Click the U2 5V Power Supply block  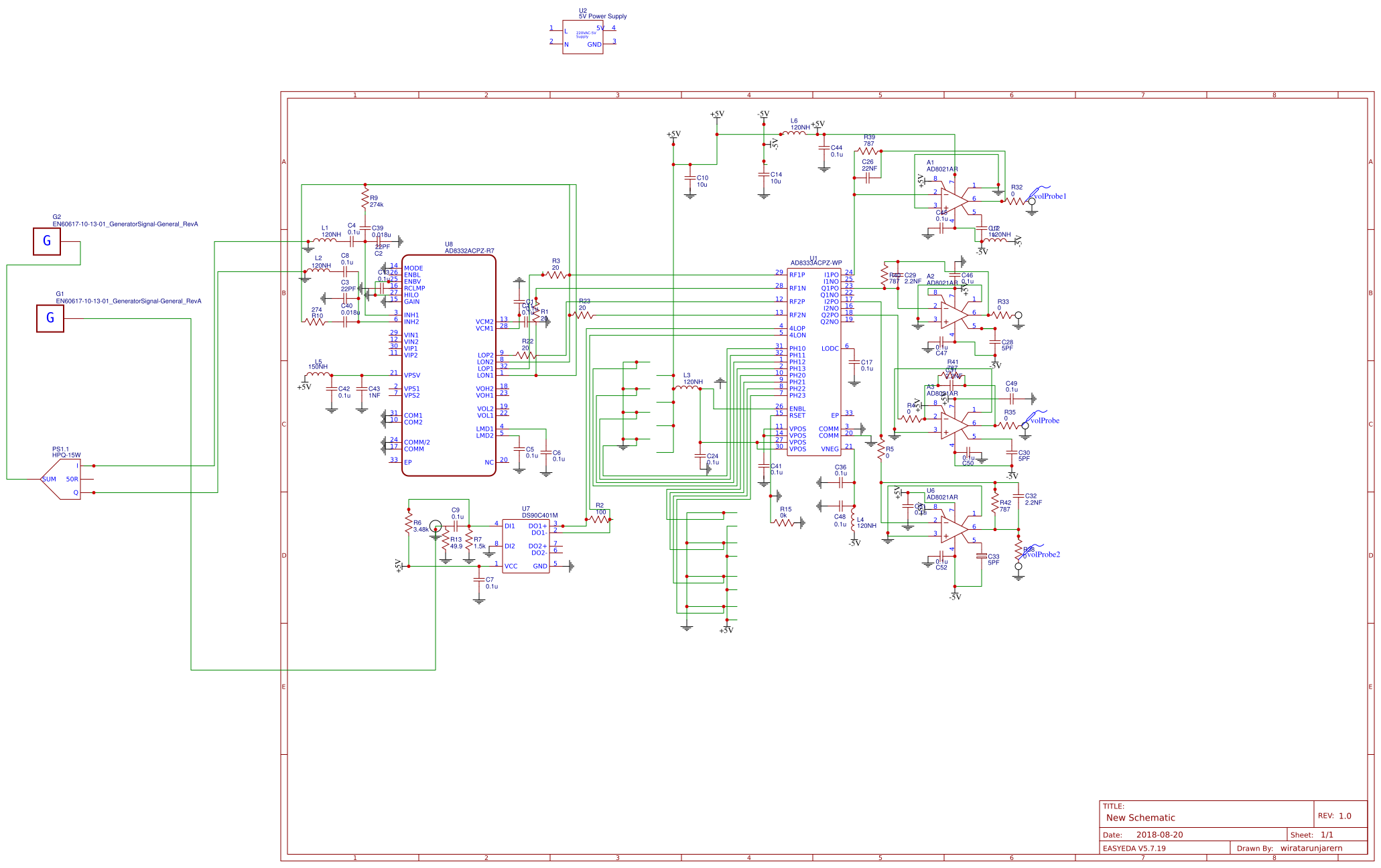[x=582, y=37]
